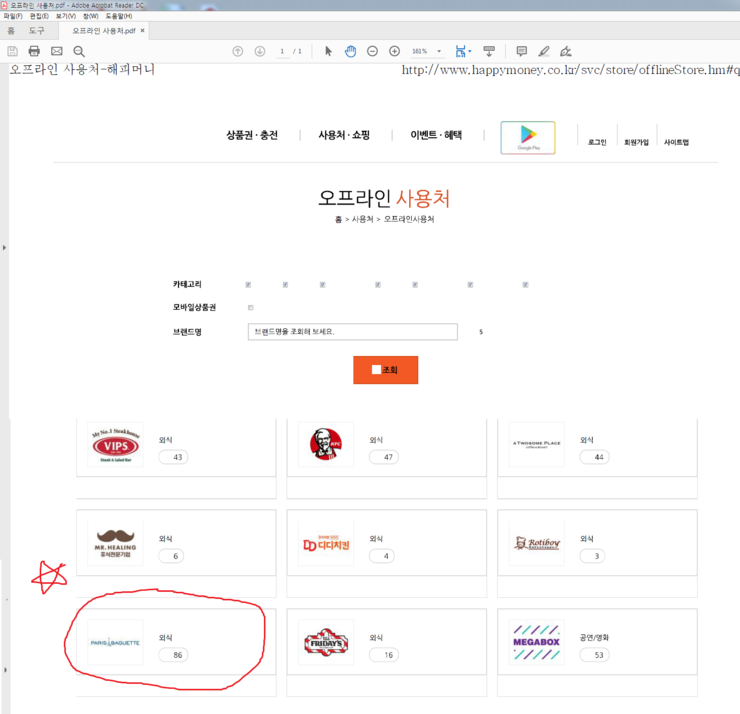Click the 사이트맵 link
This screenshot has width=740, height=714.
point(676,142)
